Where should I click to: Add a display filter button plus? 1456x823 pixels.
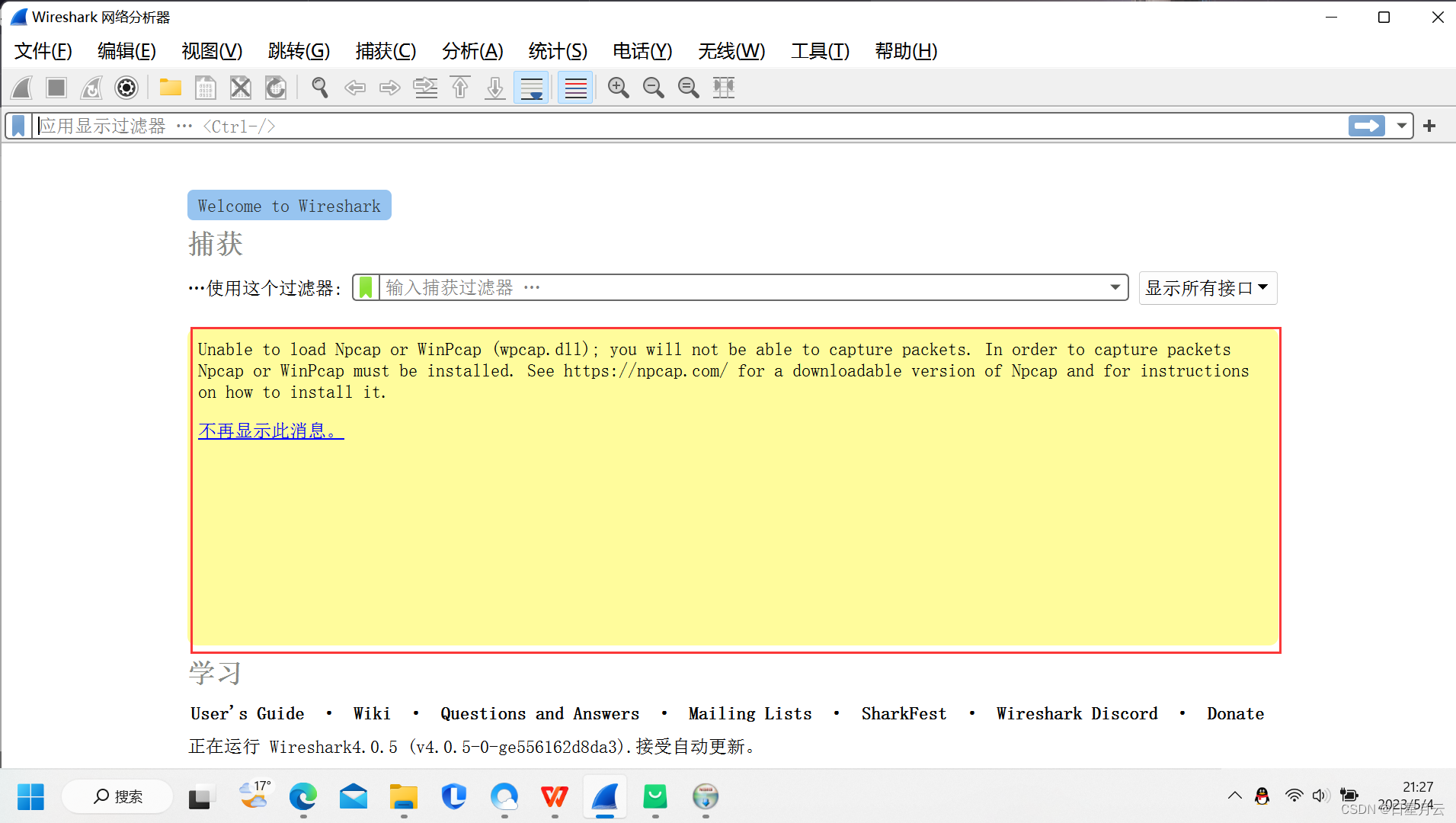coord(1429,126)
